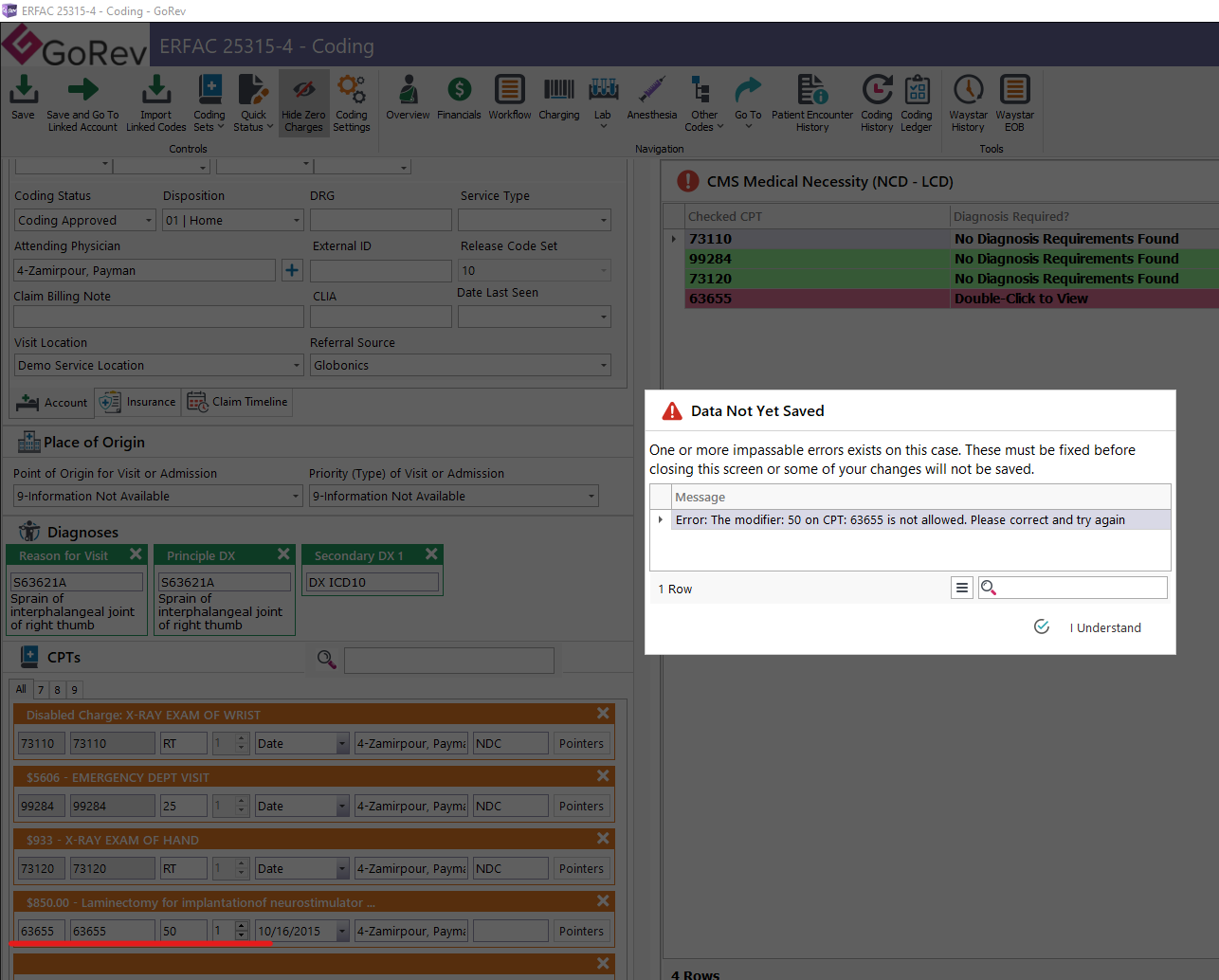Open the Other Codes menu
Viewport: 1219px width, 980px height.
(703, 102)
